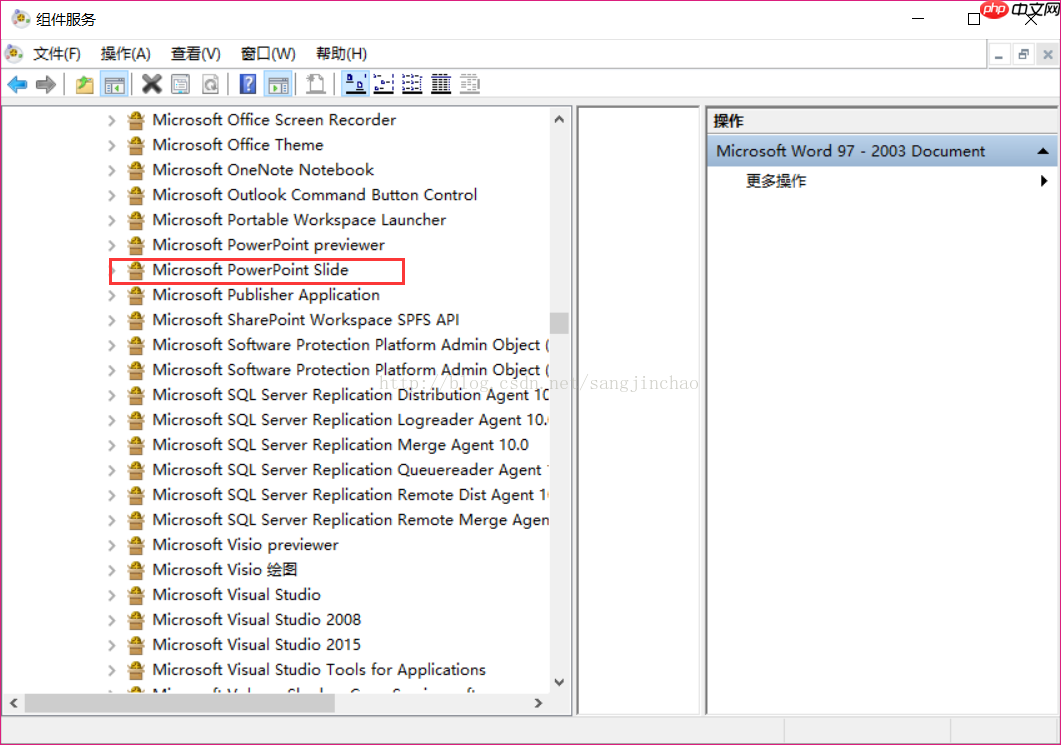The height and width of the screenshot is (745, 1061).
Task: Click the Microsoft Visio 绘图 component icon
Action: [x=136, y=570]
